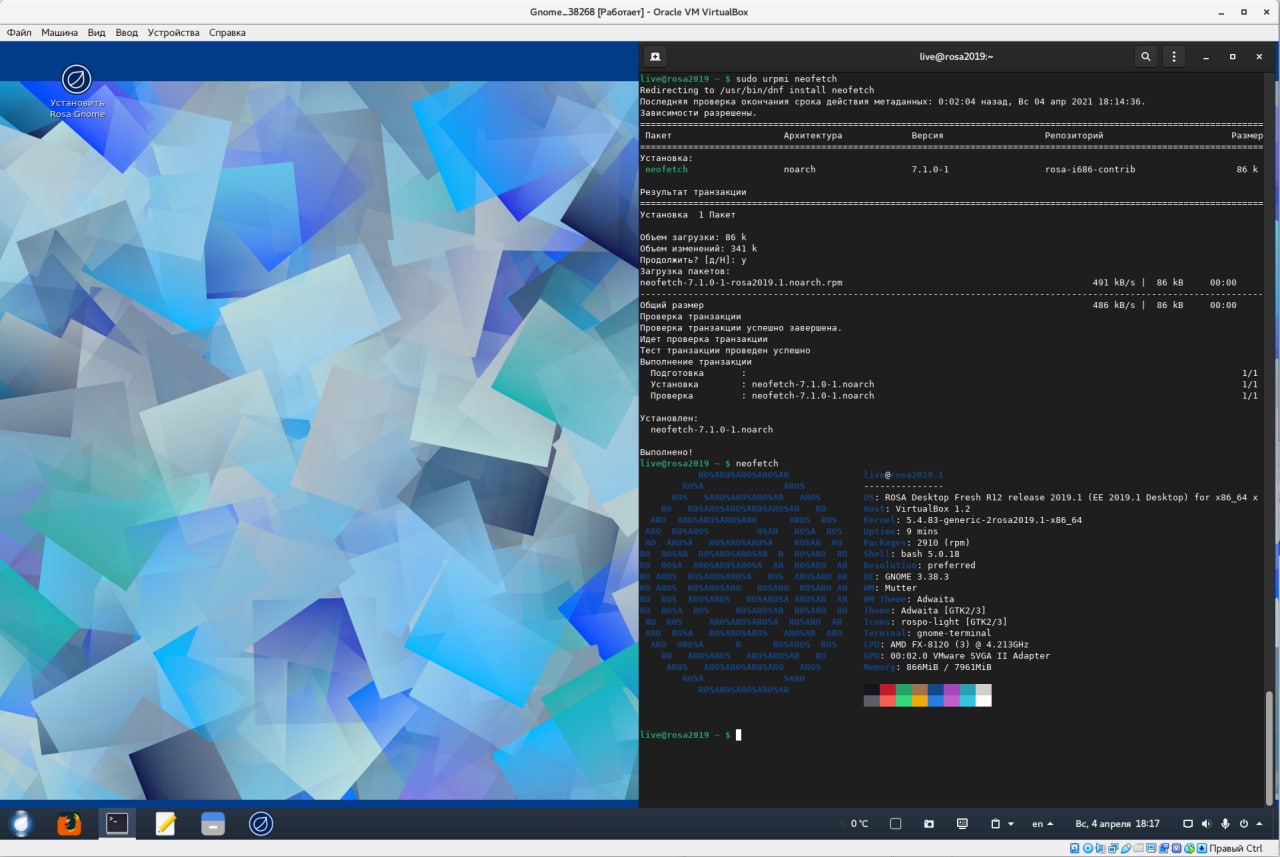Switch to the terminal panel icon
This screenshot has width=1280, height=857.
click(x=117, y=823)
